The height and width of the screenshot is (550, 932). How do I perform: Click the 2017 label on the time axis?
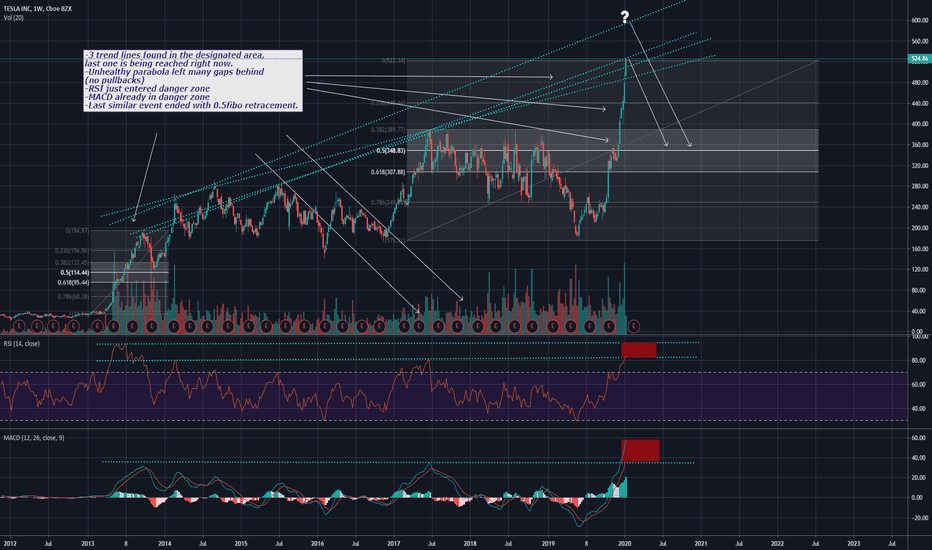[393, 543]
